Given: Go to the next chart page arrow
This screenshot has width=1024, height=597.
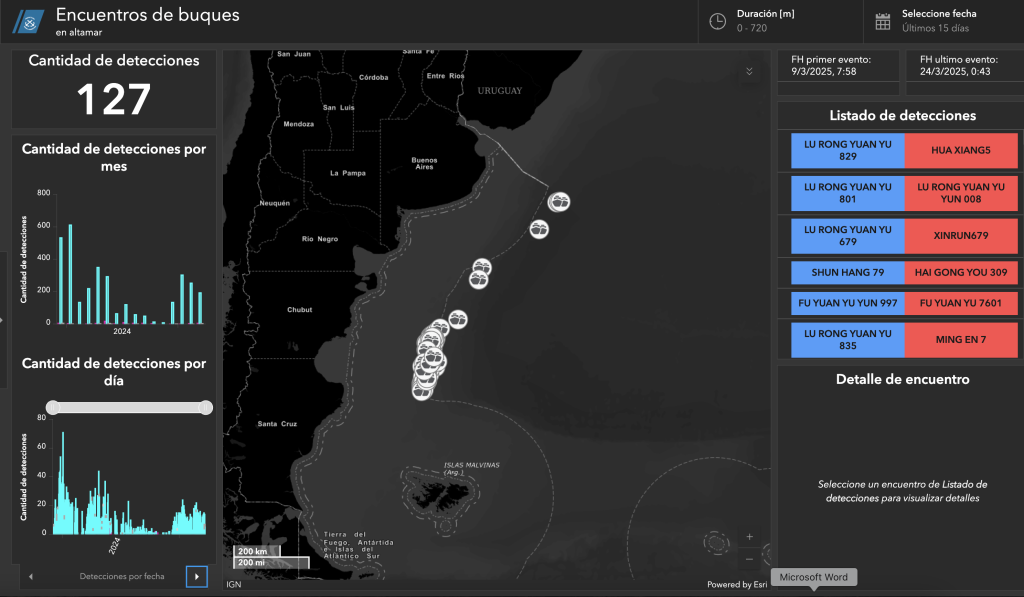Looking at the screenshot, I should 196,576.
